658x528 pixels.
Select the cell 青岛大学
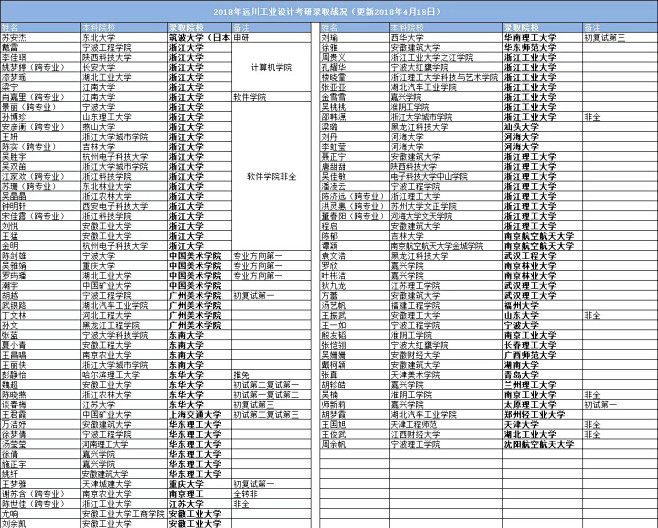pyautogui.click(x=542, y=375)
